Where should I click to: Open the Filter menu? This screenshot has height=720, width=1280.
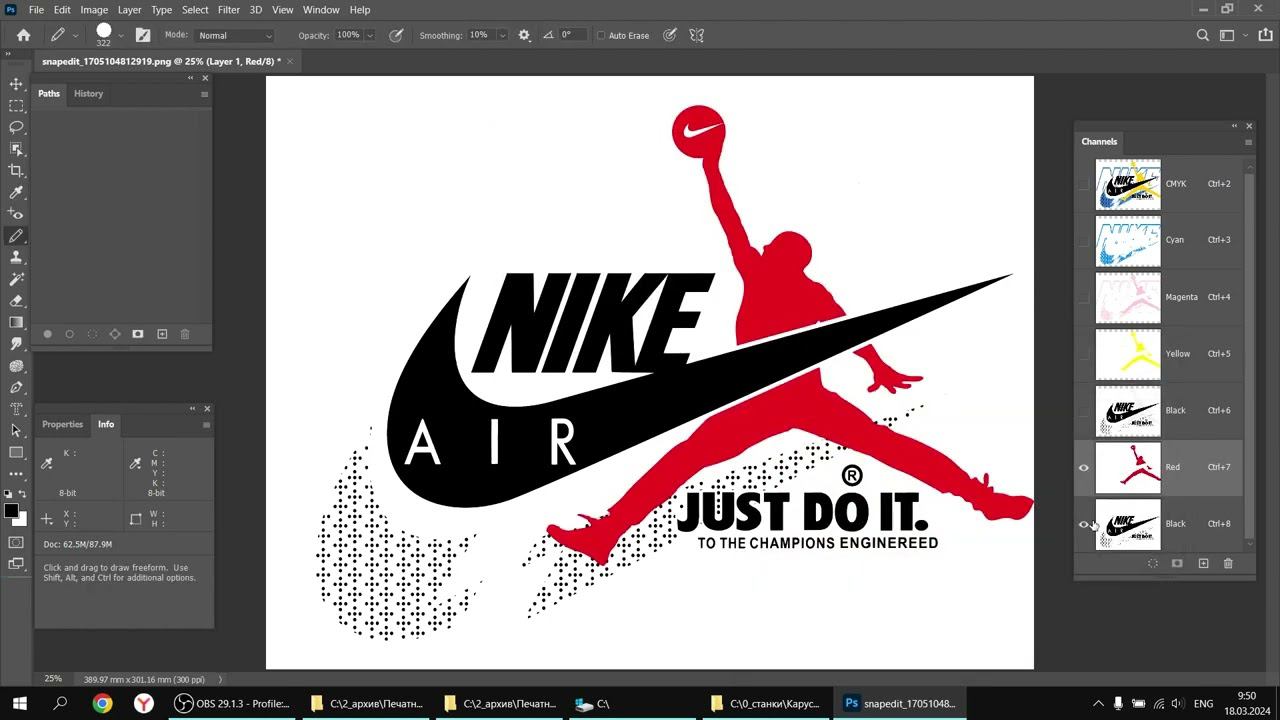229,9
